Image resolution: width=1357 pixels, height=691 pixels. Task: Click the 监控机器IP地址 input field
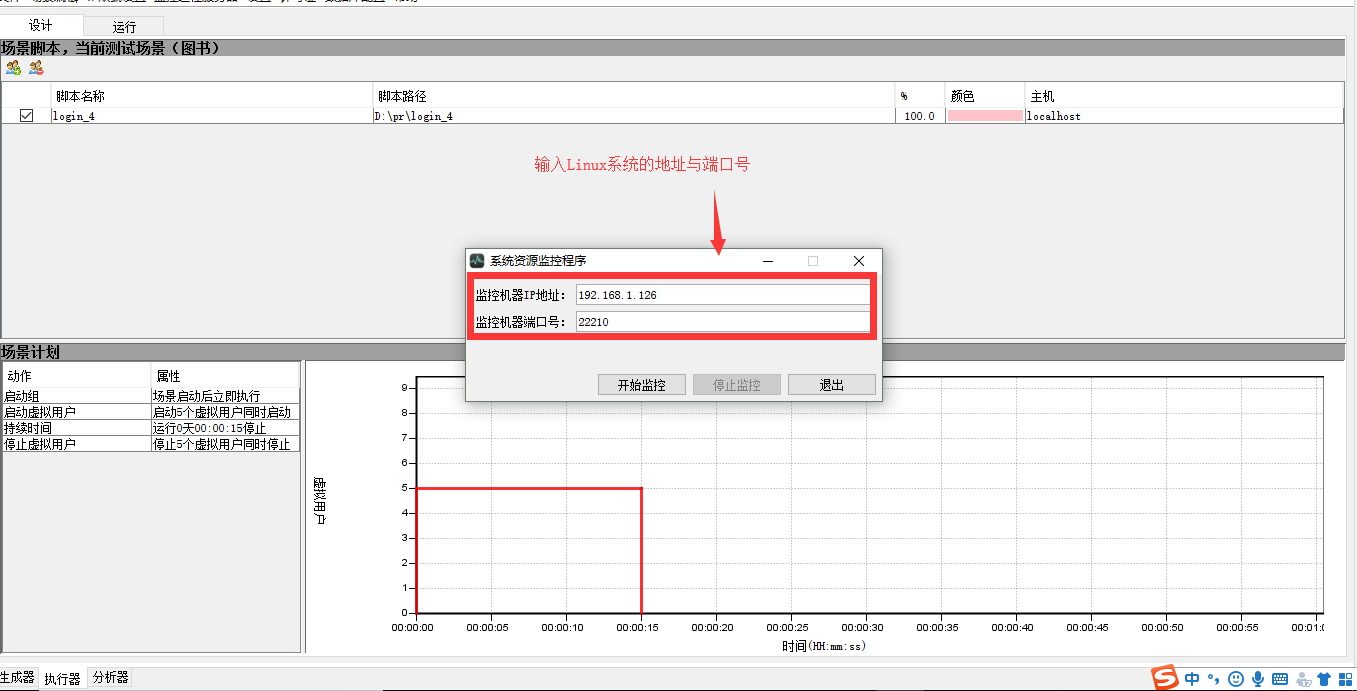pos(722,295)
